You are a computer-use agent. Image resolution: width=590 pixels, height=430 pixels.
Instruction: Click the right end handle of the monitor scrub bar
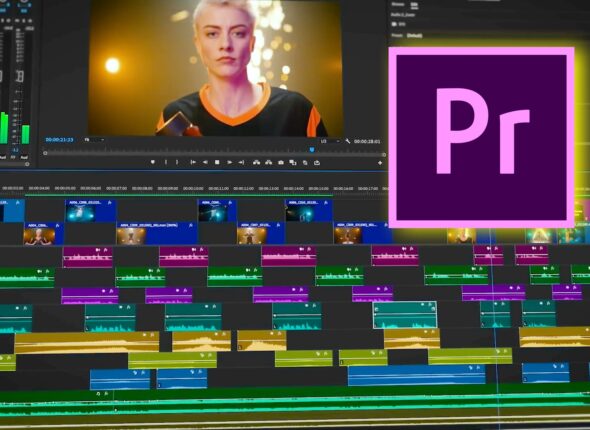coord(384,154)
